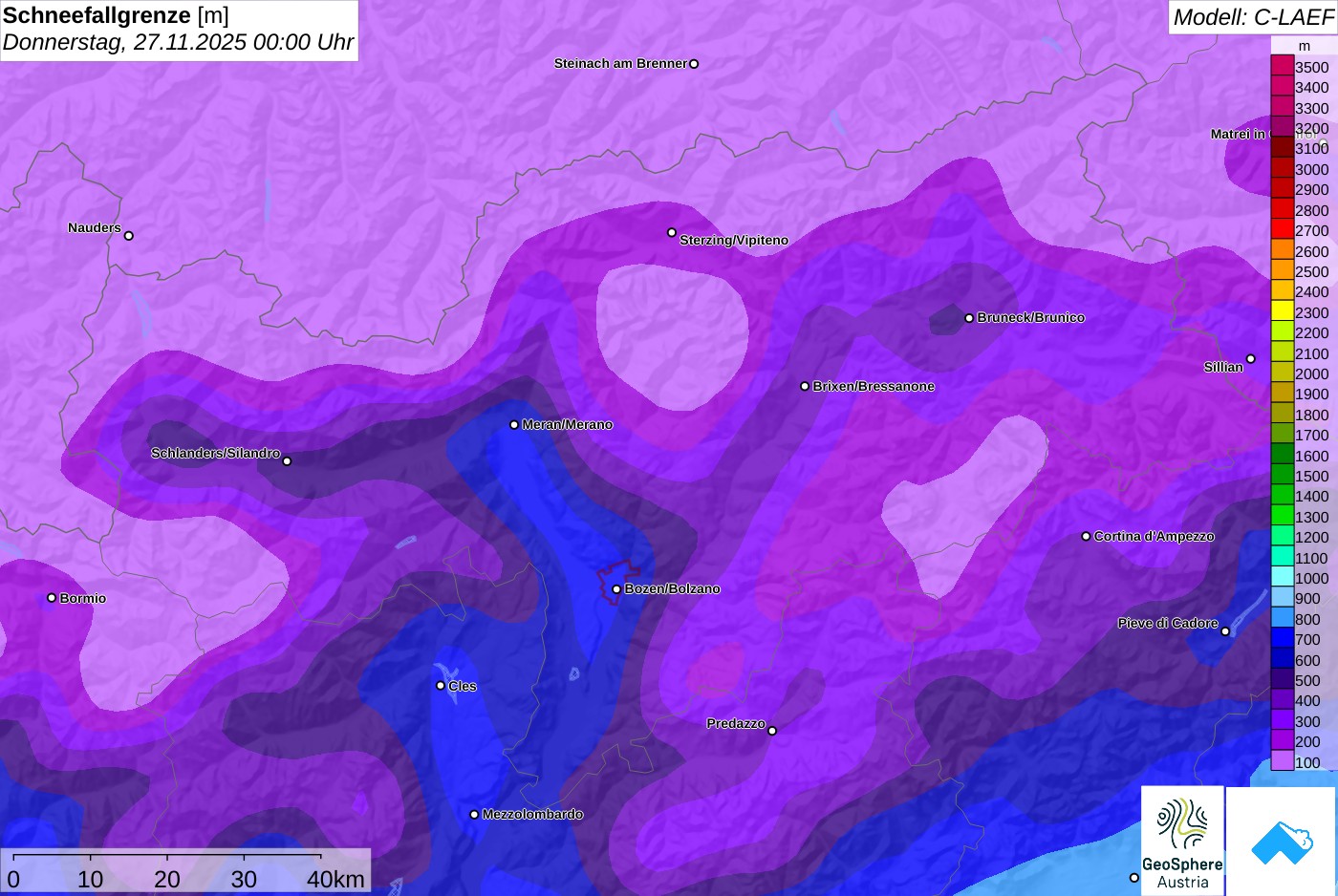Pick the 2500 m orange legend swatch

1283,270
